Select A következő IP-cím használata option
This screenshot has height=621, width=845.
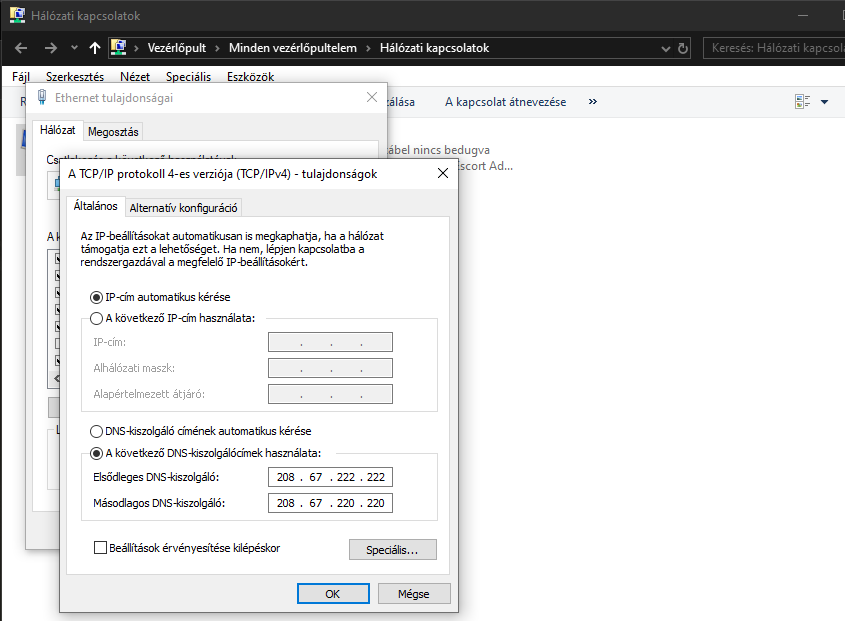(x=96, y=319)
